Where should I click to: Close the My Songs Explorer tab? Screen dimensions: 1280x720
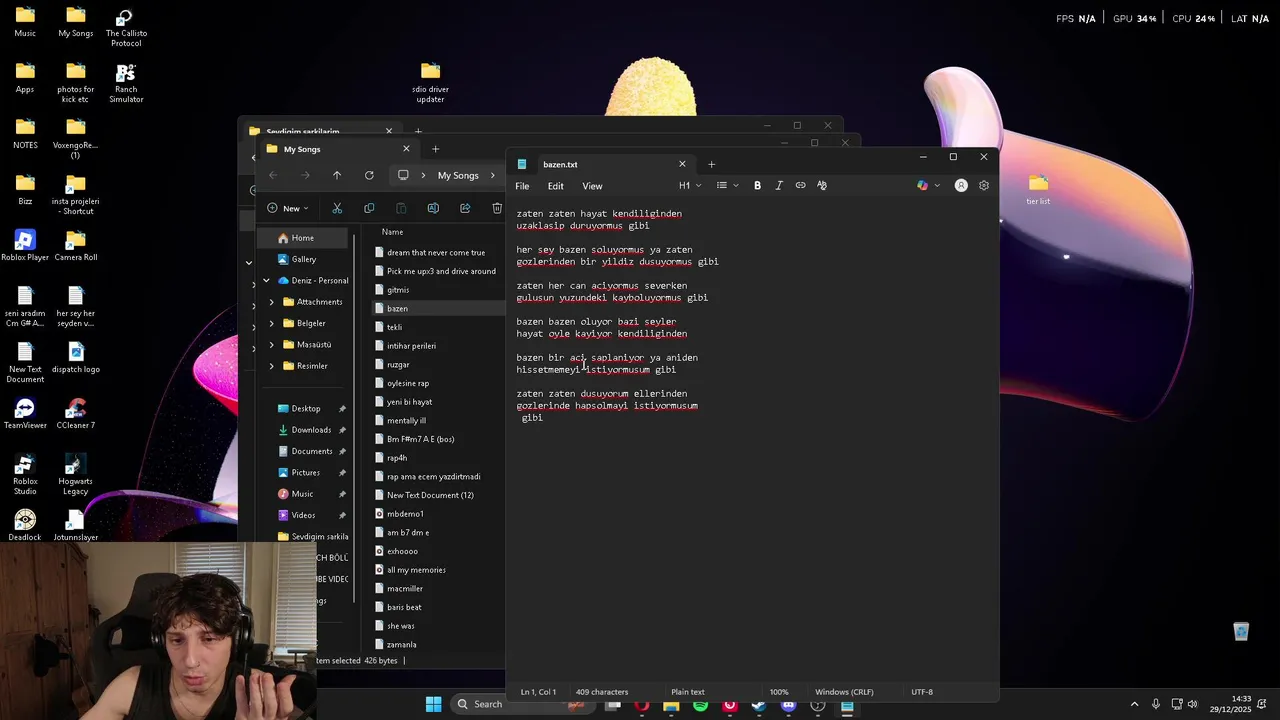coord(406,149)
